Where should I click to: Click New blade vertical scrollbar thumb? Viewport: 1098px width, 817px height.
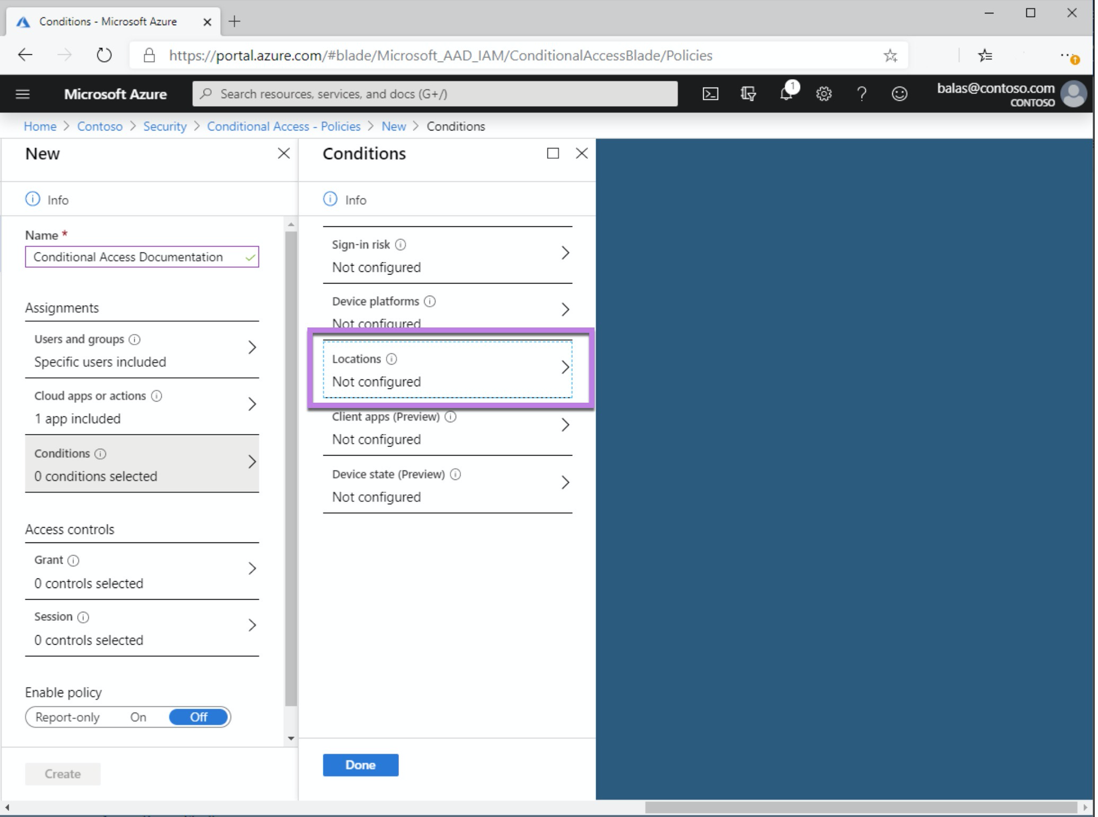291,468
